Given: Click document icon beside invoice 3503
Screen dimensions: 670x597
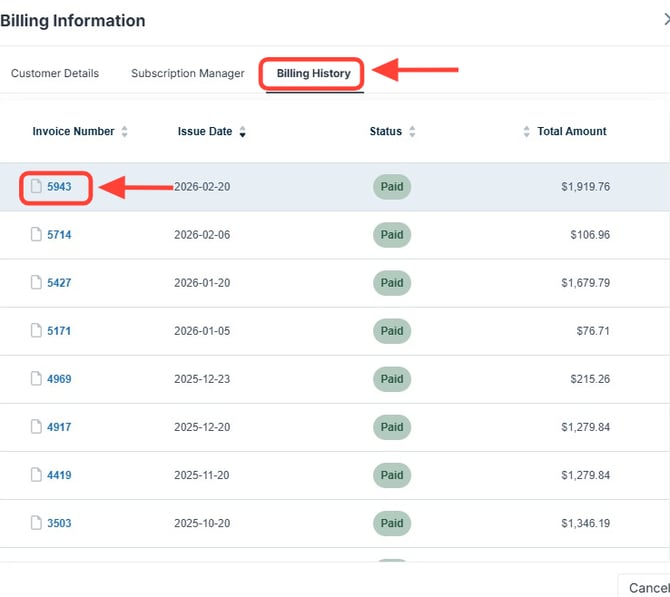Looking at the screenshot, I should point(36,523).
